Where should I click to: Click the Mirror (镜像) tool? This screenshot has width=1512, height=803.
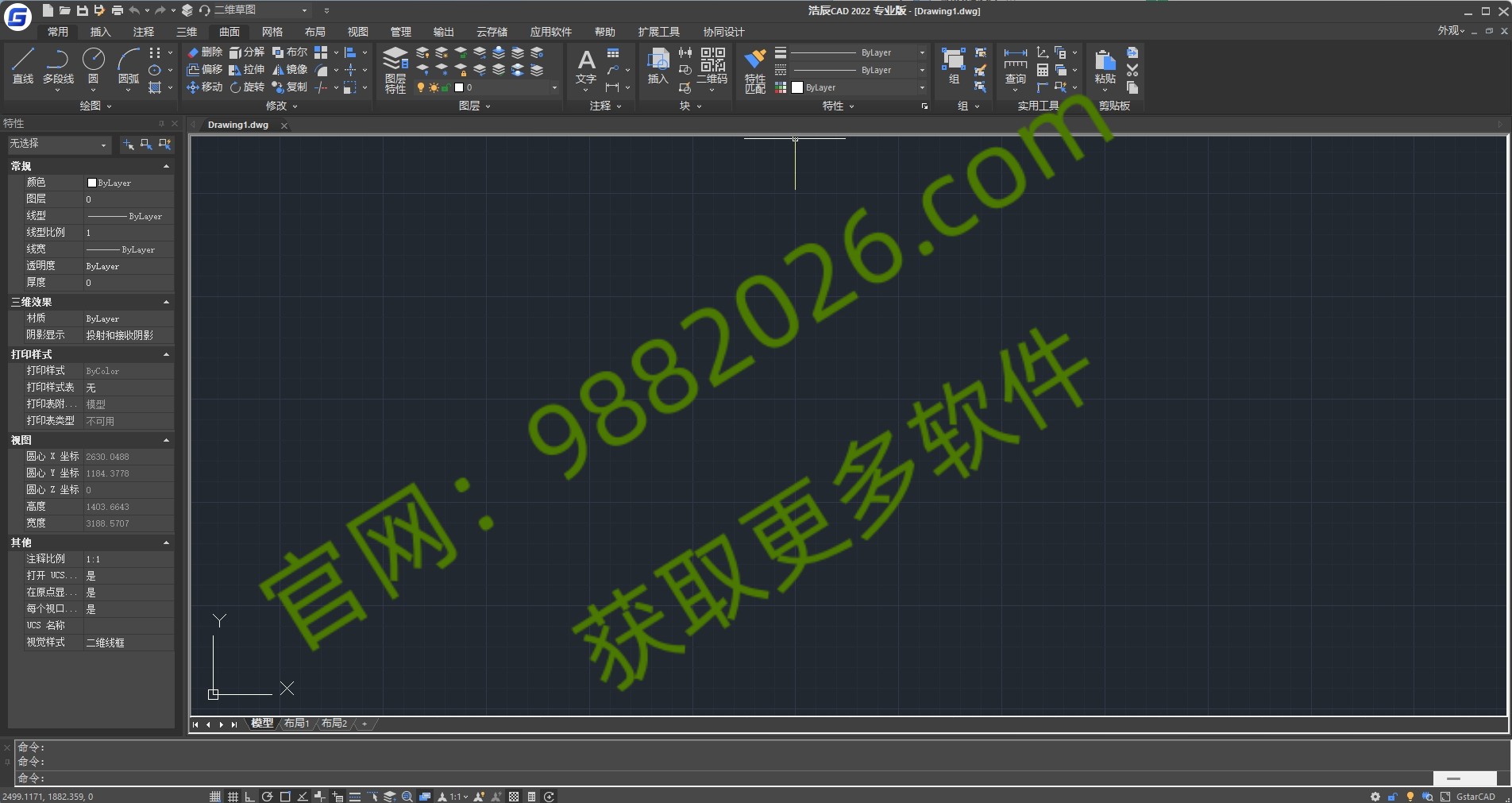(290, 70)
